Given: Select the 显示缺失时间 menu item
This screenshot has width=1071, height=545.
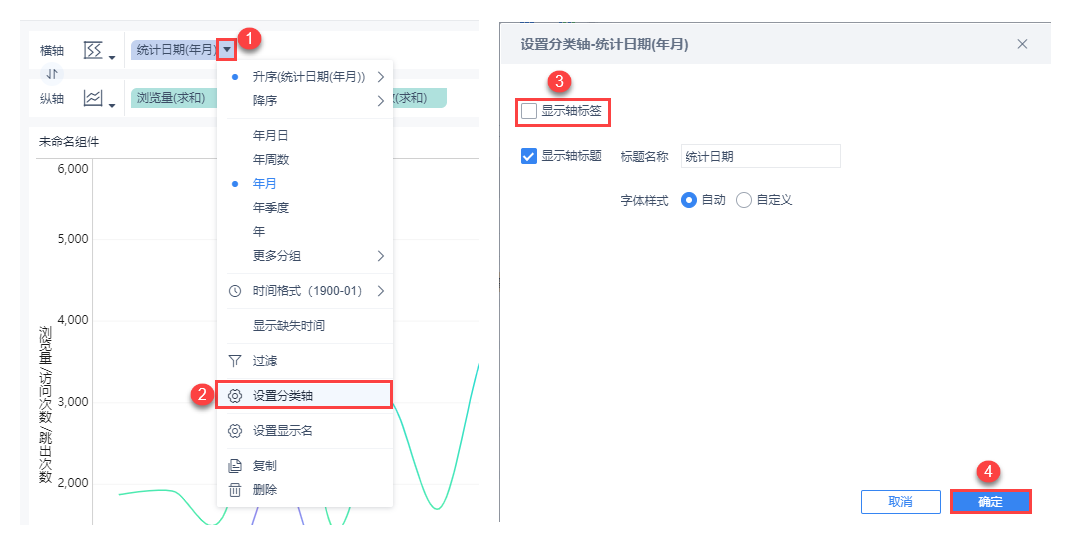Looking at the screenshot, I should point(288,326).
